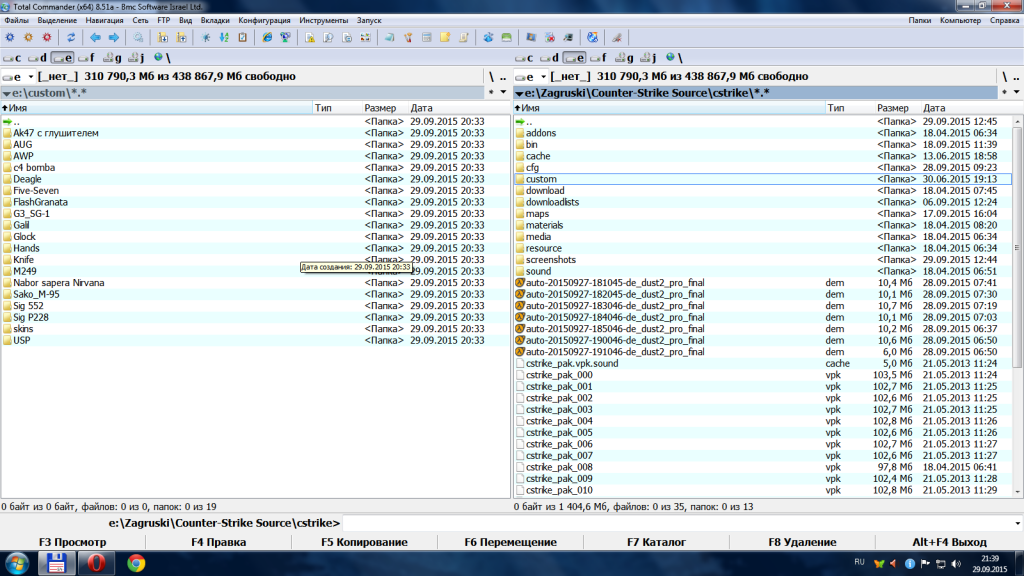Expand left panel directory history arrow
Viewport: 1024px width, 576px height.
pyautogui.click(x=504, y=92)
